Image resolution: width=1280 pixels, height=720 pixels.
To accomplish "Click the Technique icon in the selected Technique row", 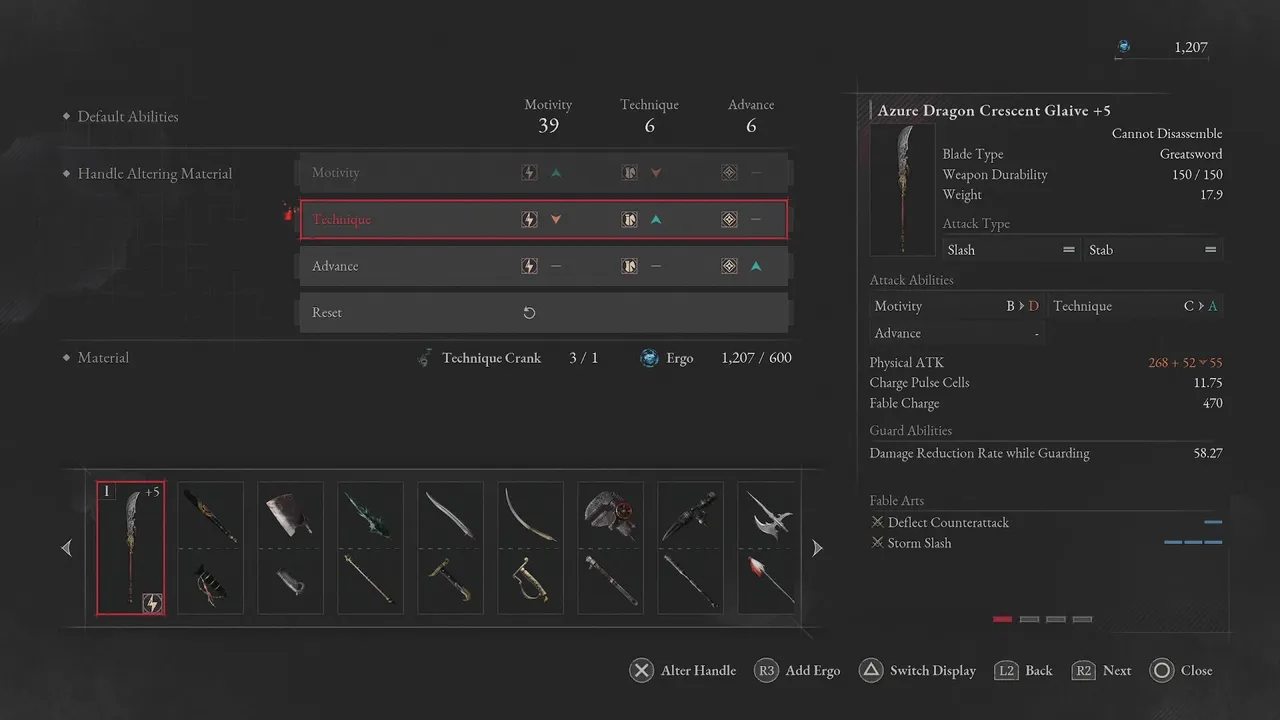I will click(629, 219).
